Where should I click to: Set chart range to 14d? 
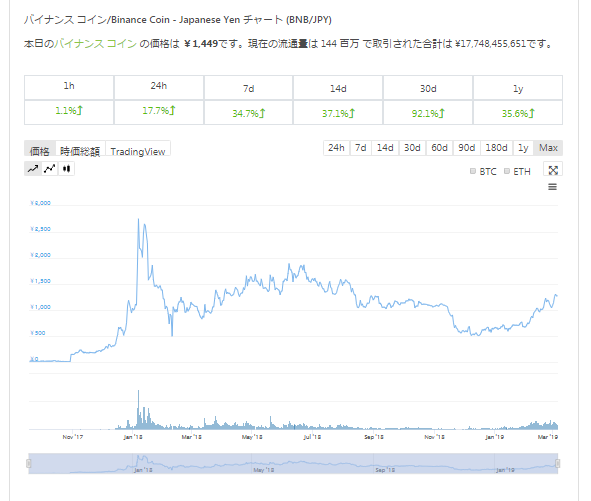385,148
